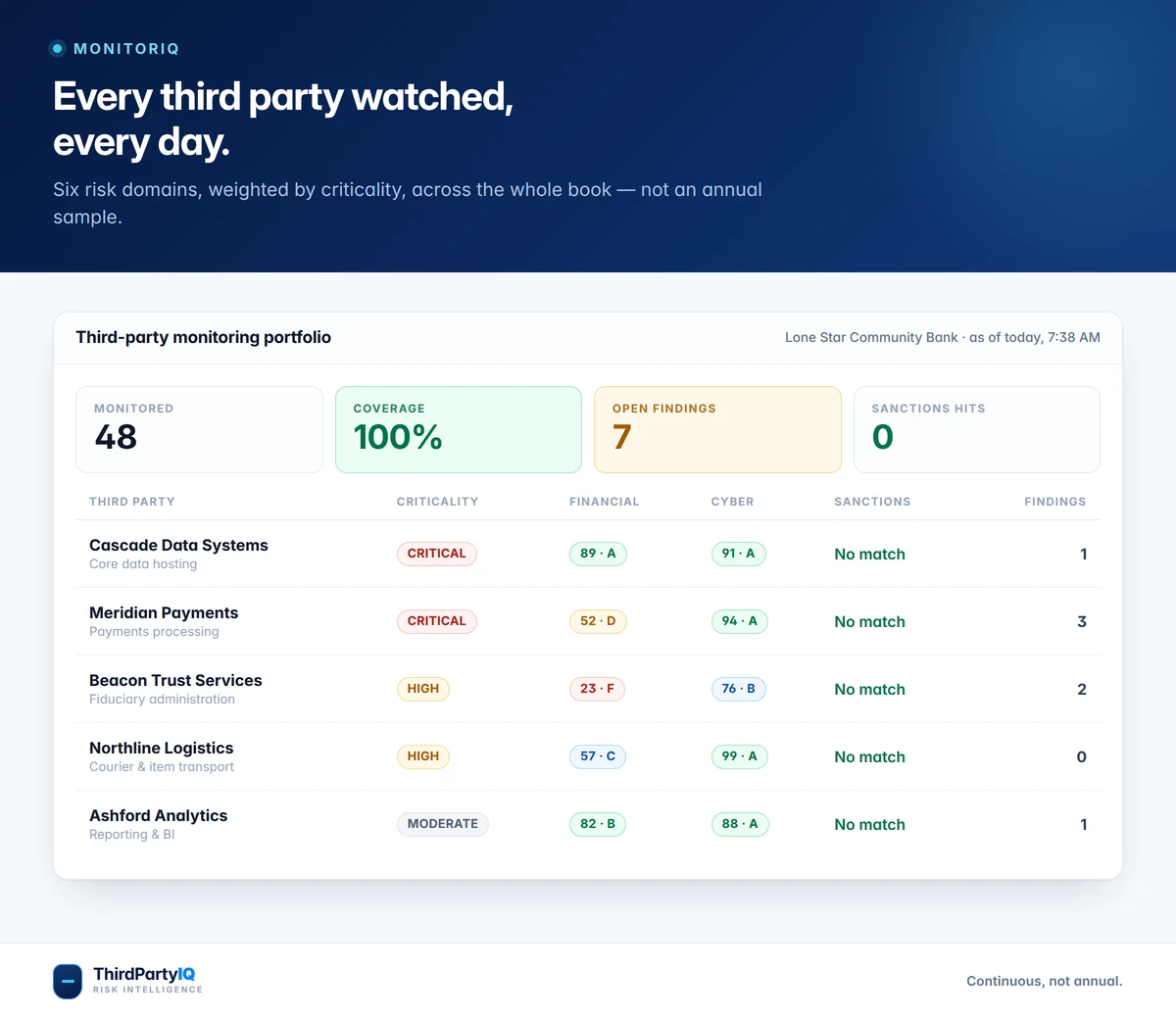Open the Open Findings 7 card
The width and height of the screenshot is (1176, 1019).
[717, 429]
